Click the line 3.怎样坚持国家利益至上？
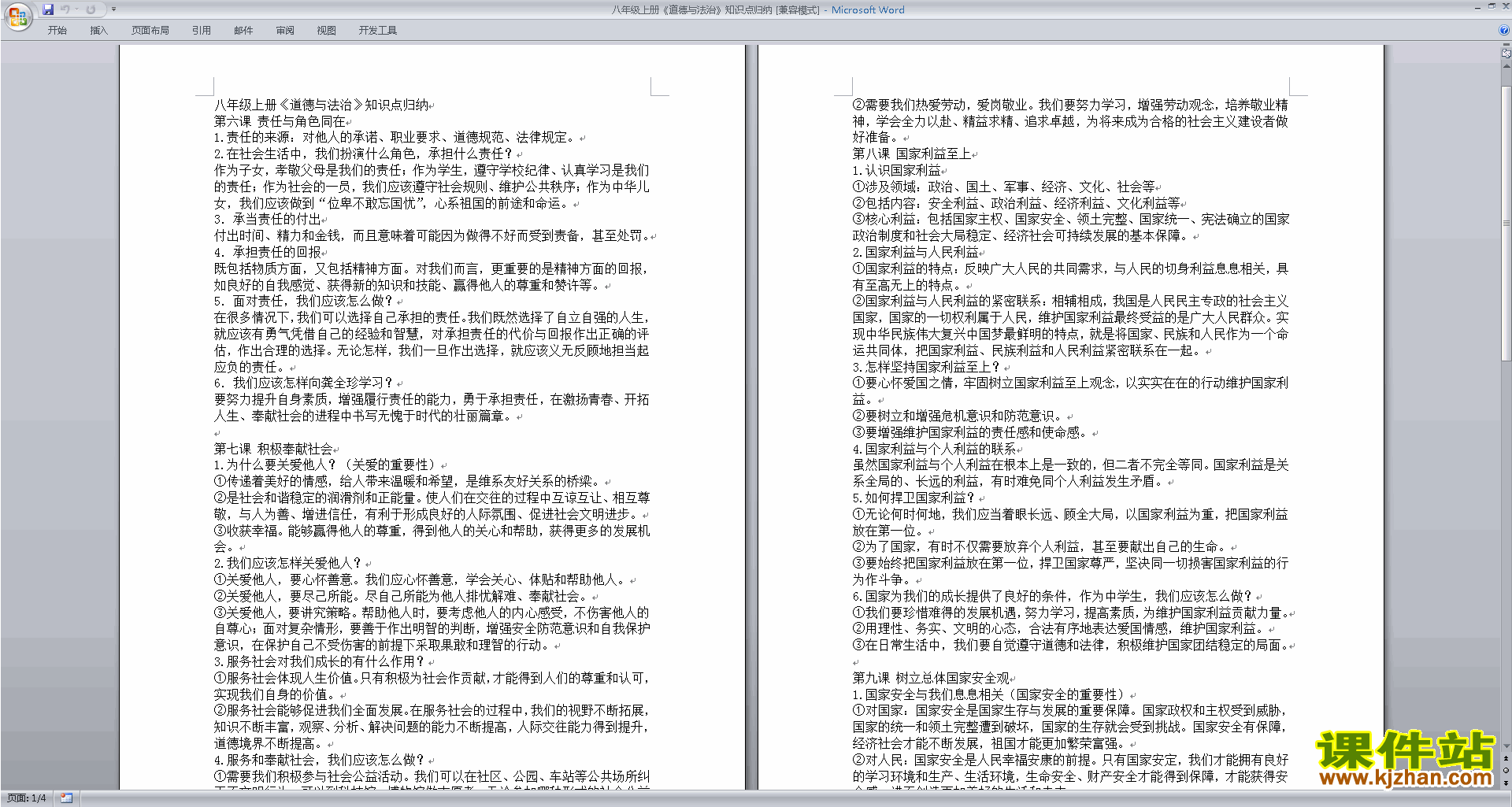Screen dimensions: 1512x807 [926, 367]
